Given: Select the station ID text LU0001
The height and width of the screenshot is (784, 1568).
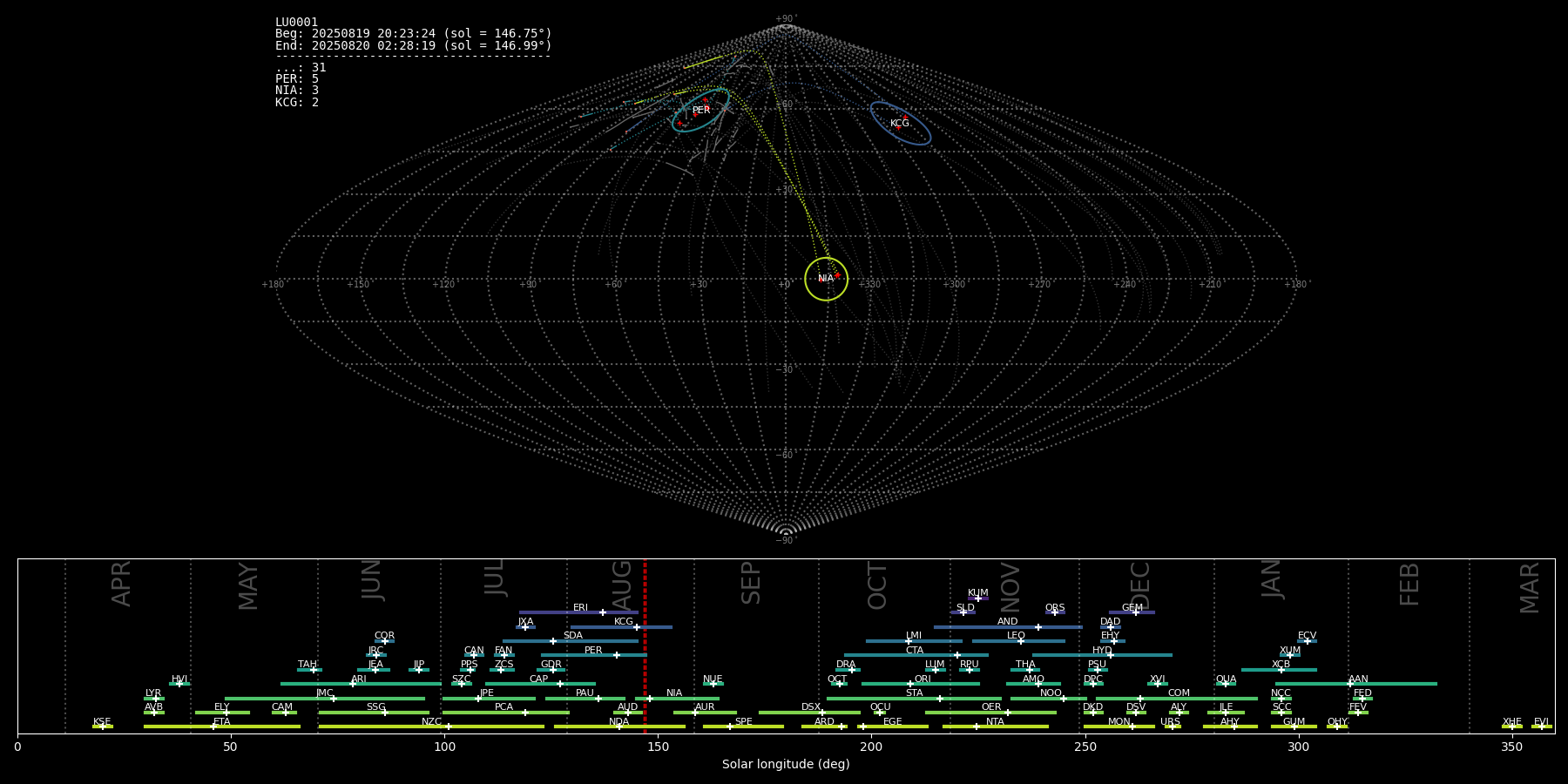Looking at the screenshot, I should click(296, 23).
